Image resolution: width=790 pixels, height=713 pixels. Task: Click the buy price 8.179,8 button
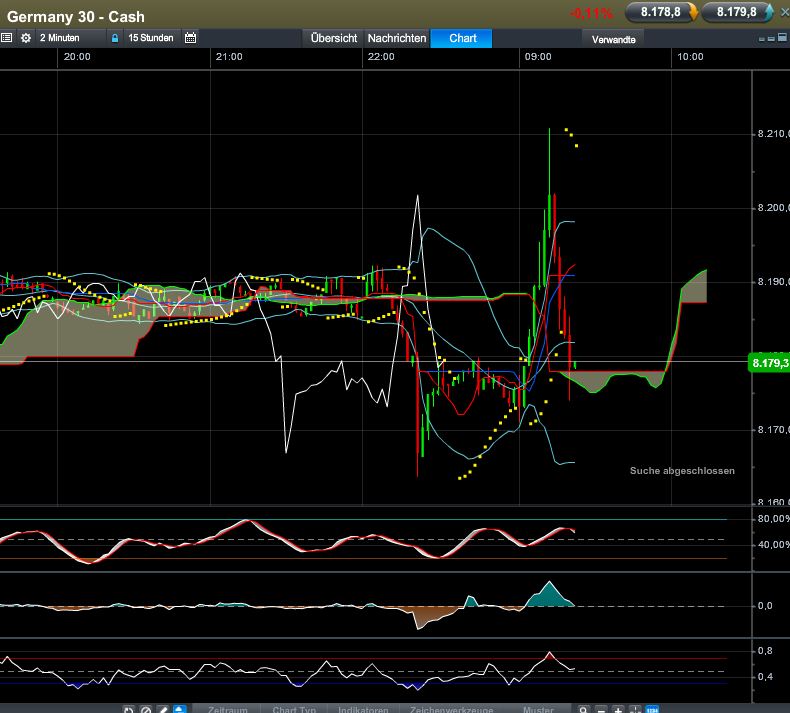point(737,12)
